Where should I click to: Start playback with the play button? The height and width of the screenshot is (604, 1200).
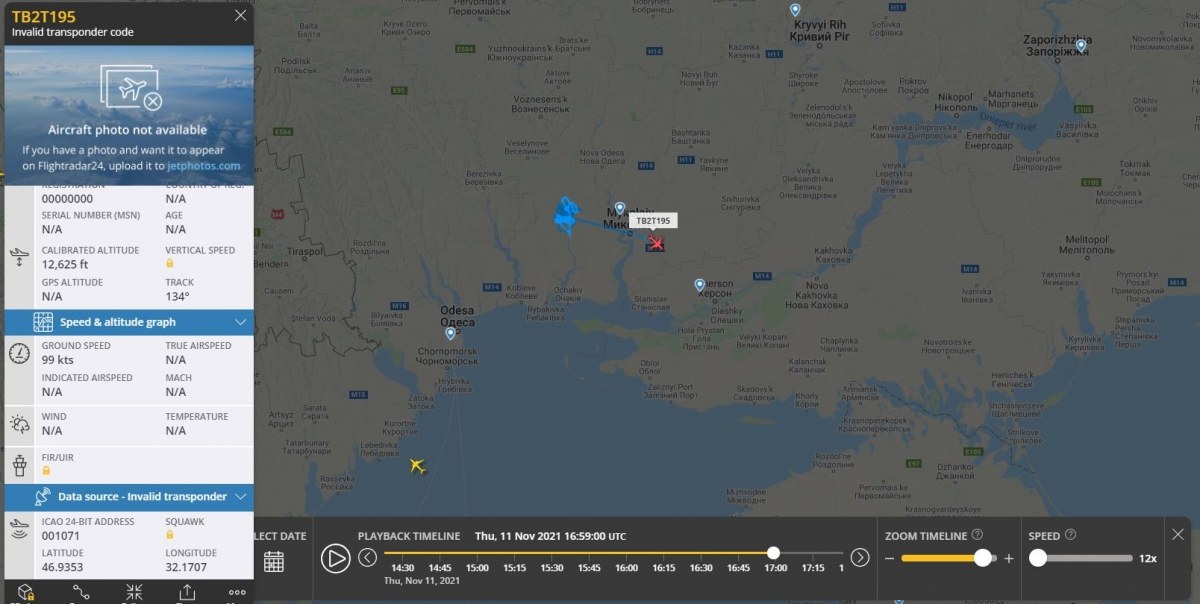[x=336, y=558]
